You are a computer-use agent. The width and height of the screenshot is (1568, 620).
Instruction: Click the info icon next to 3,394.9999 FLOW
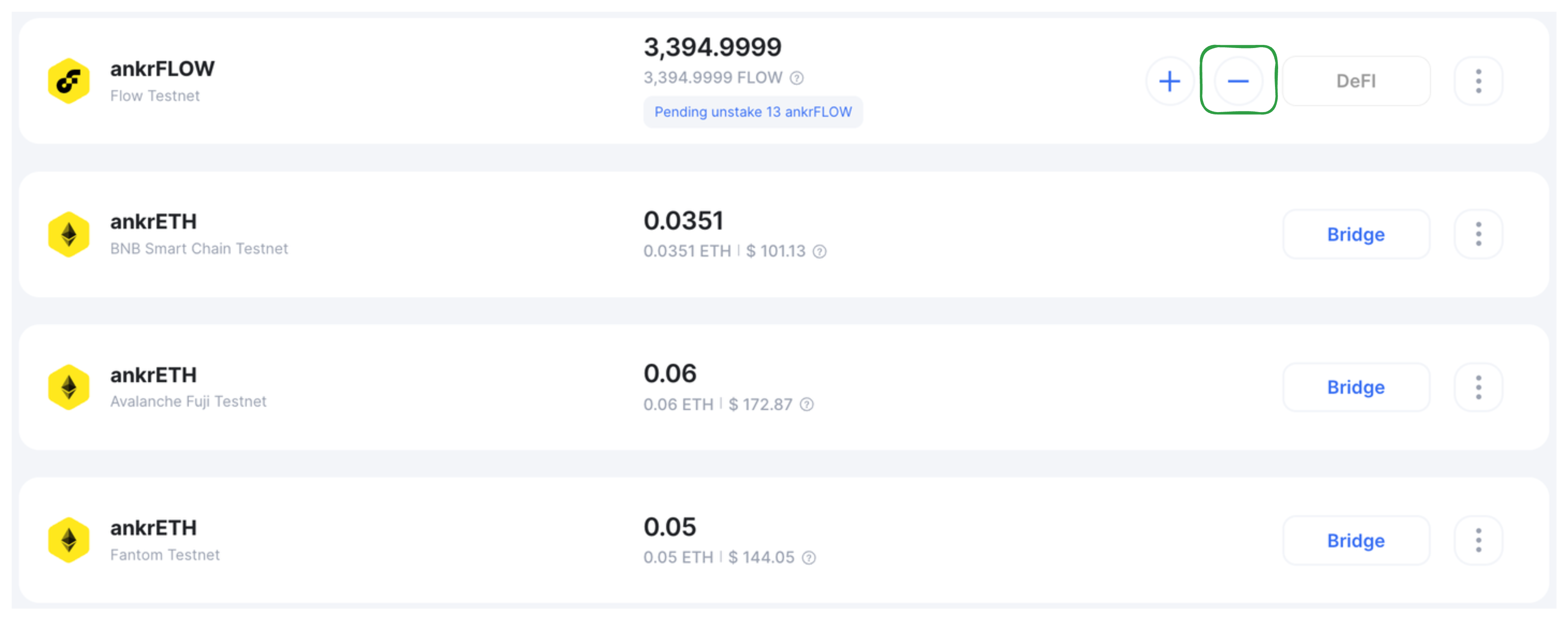[x=796, y=78]
